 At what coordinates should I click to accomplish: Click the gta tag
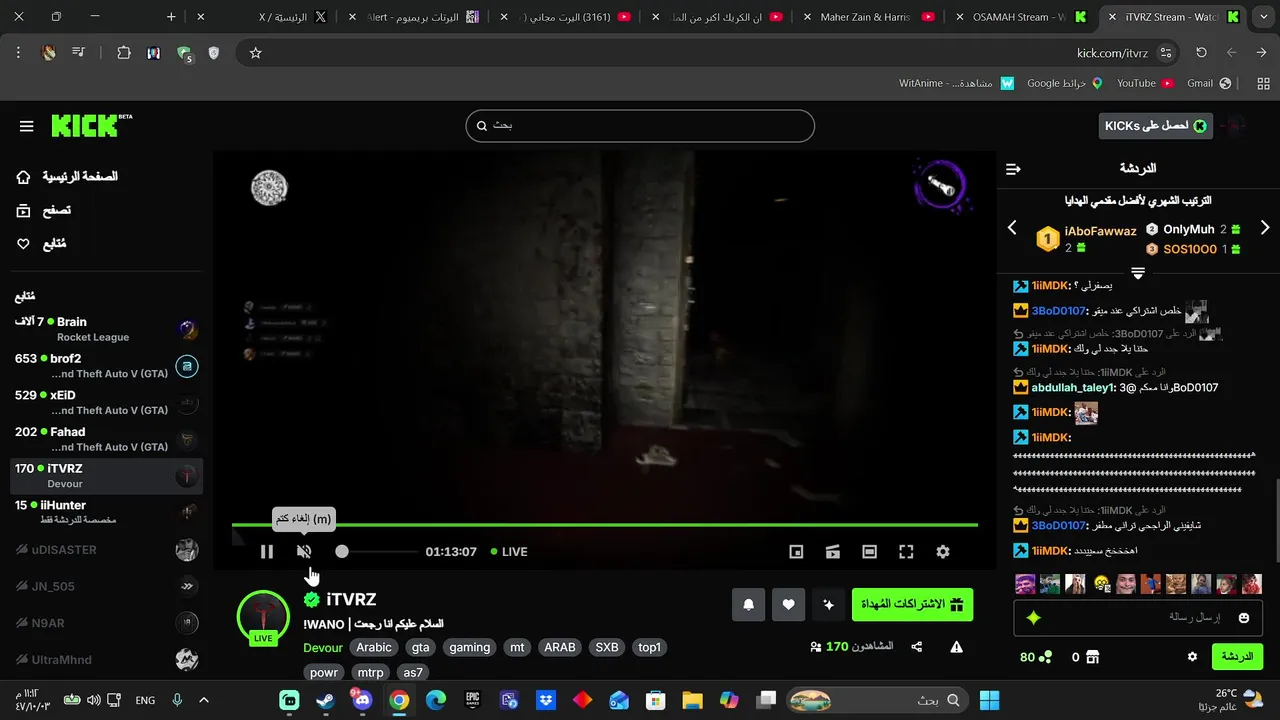tap(420, 647)
